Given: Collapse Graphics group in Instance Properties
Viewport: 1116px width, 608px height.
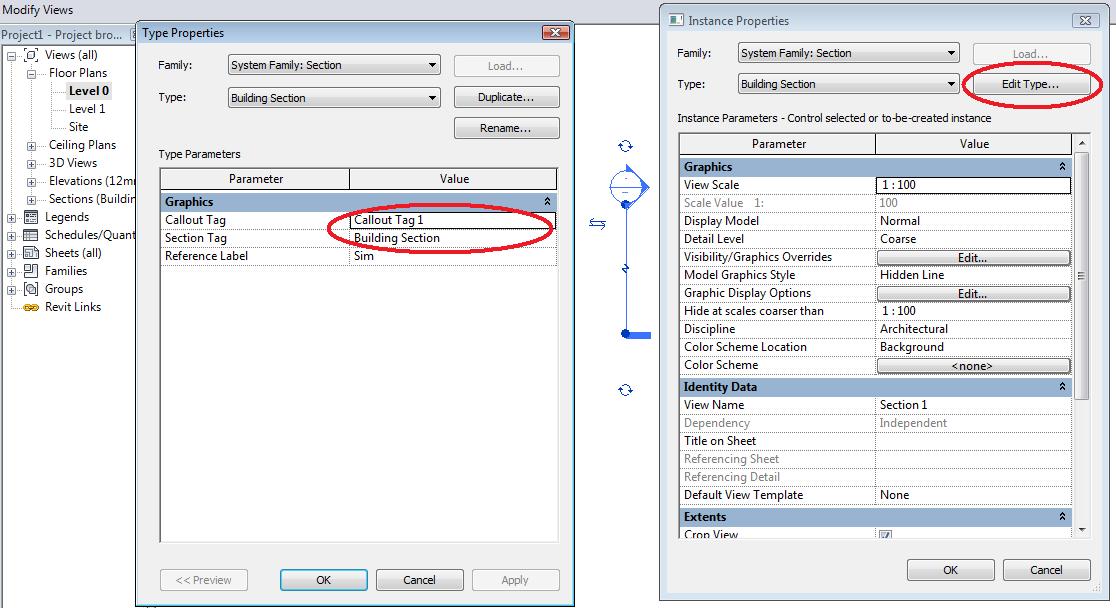Looking at the screenshot, I should coord(1062,167).
